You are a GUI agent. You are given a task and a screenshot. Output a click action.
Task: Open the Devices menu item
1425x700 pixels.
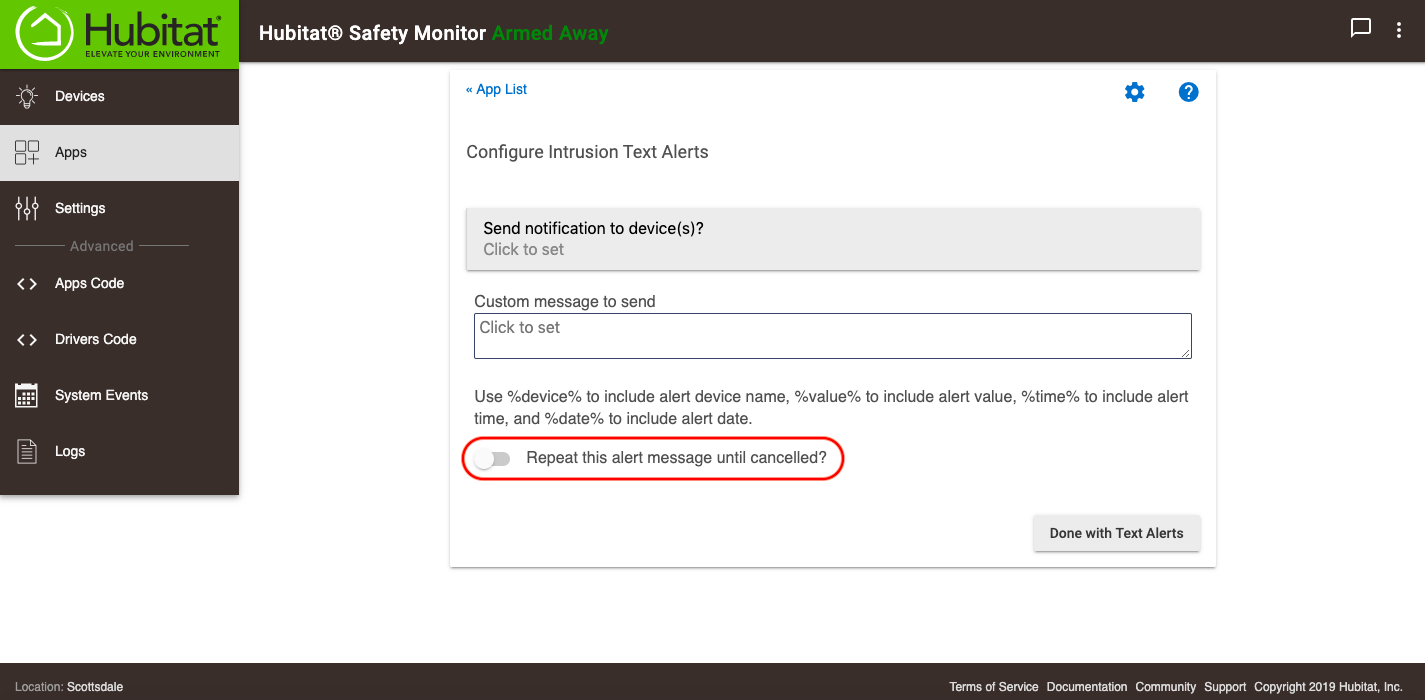click(120, 97)
